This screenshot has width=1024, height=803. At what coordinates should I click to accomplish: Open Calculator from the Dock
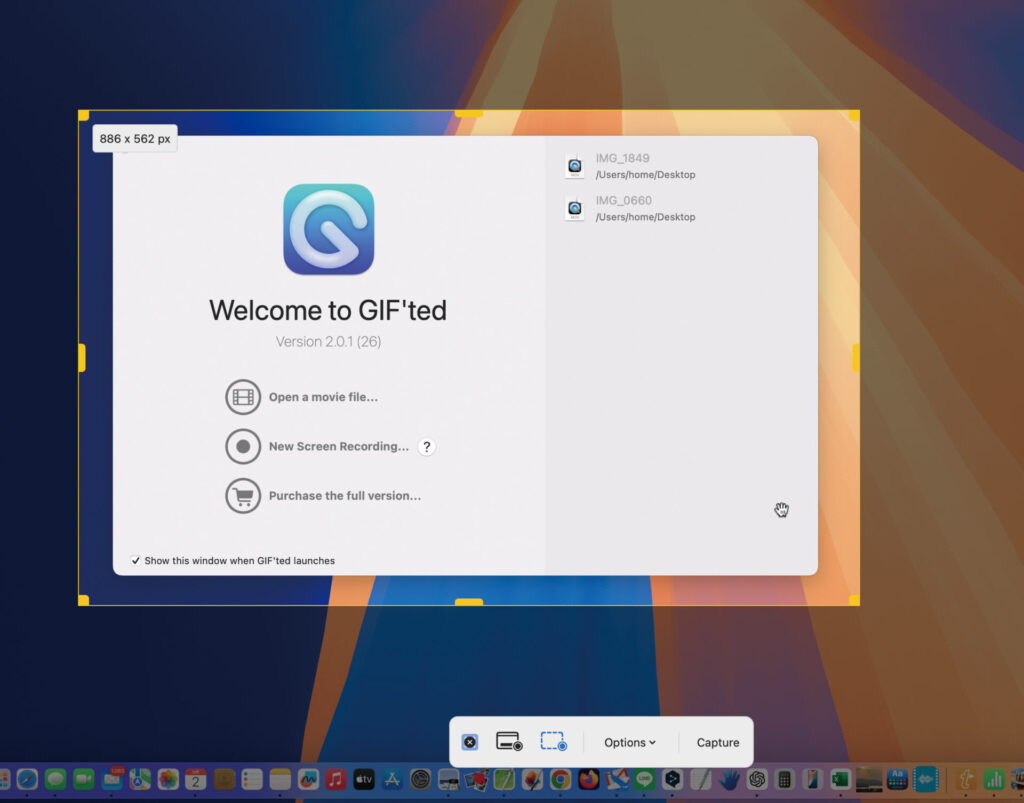click(x=785, y=779)
